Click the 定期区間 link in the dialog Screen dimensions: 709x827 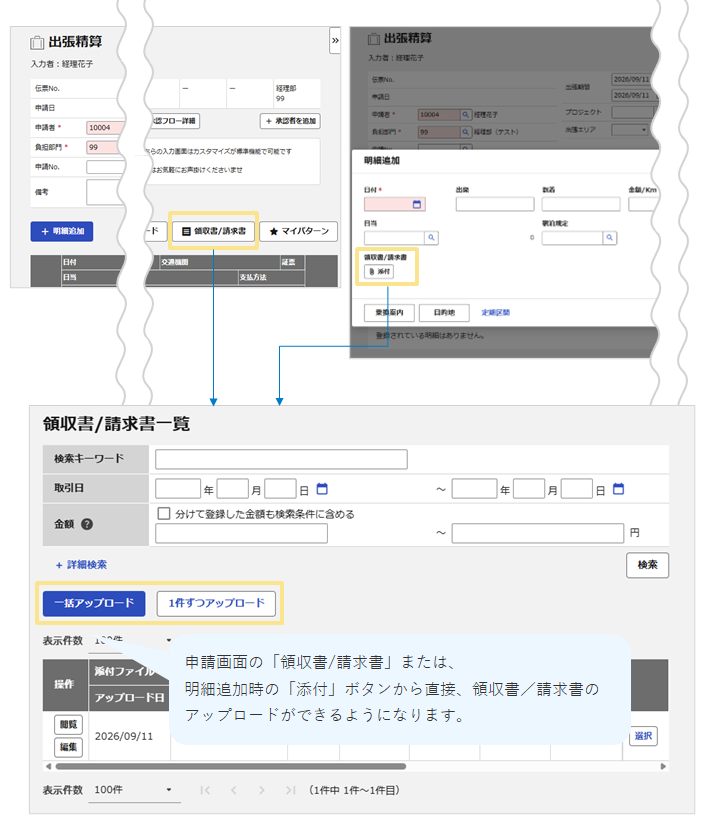pos(495,312)
